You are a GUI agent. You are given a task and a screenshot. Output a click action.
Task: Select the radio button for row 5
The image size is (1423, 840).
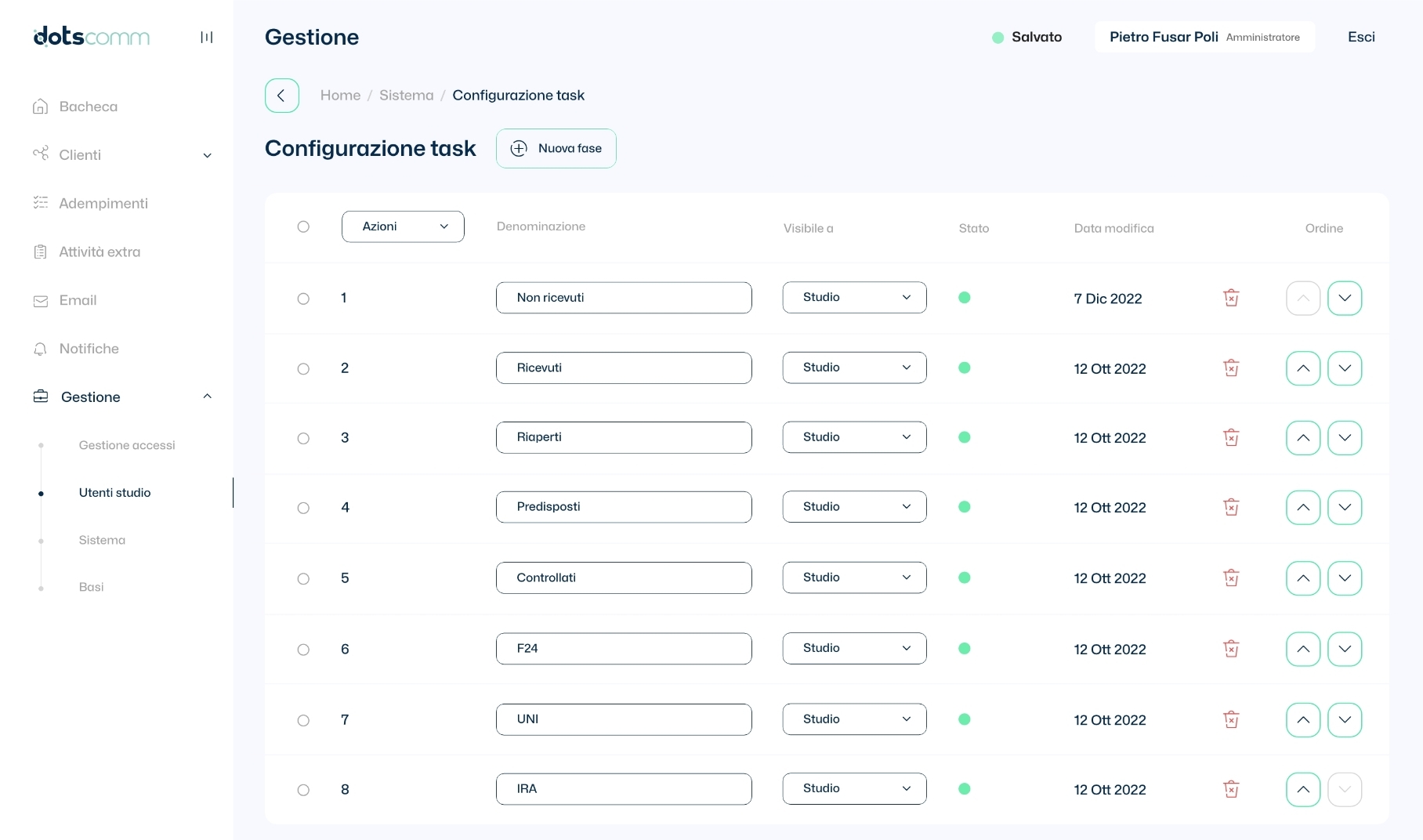coord(303,578)
